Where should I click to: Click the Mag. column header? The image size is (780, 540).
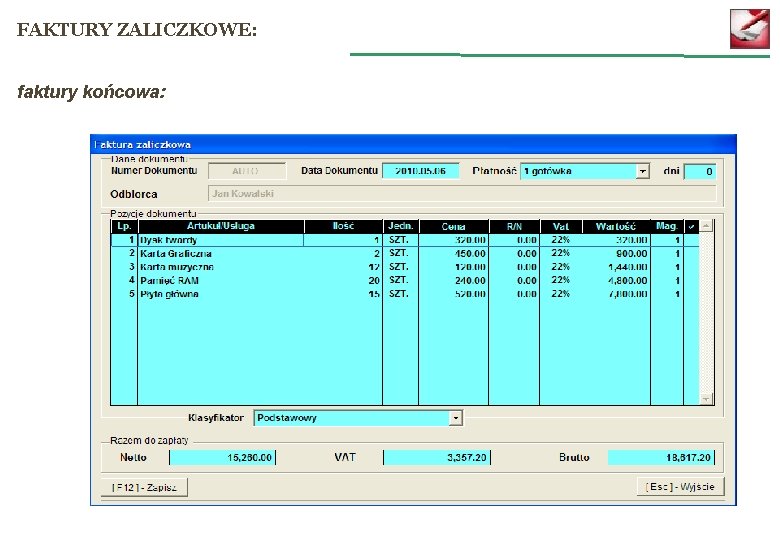pos(667,226)
